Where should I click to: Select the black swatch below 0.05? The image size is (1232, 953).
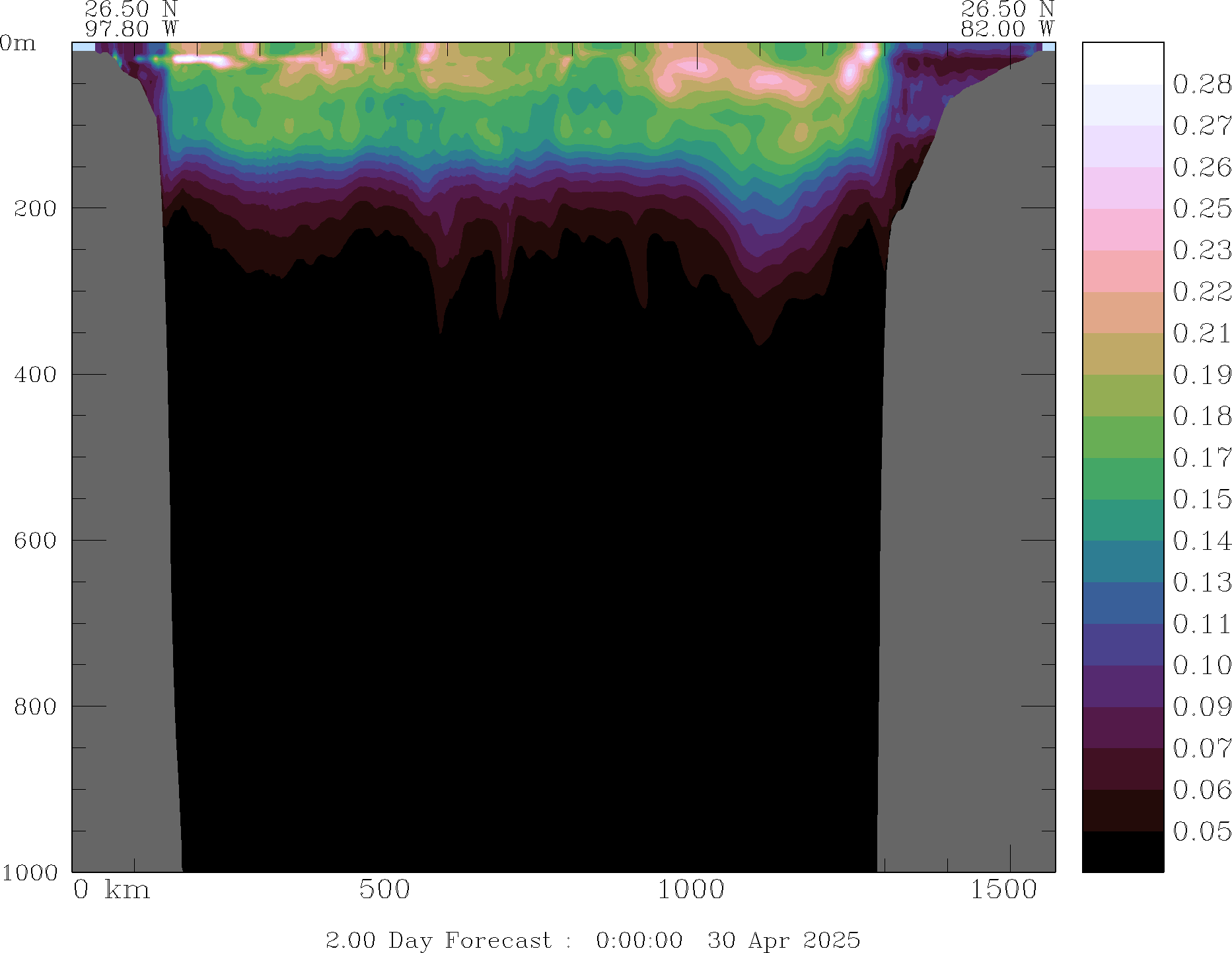click(x=1122, y=851)
